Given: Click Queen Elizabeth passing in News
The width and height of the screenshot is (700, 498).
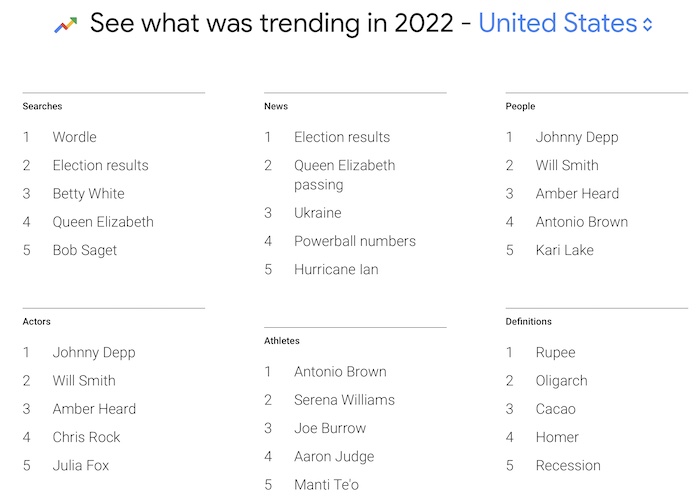Looking at the screenshot, I should 344,175.
